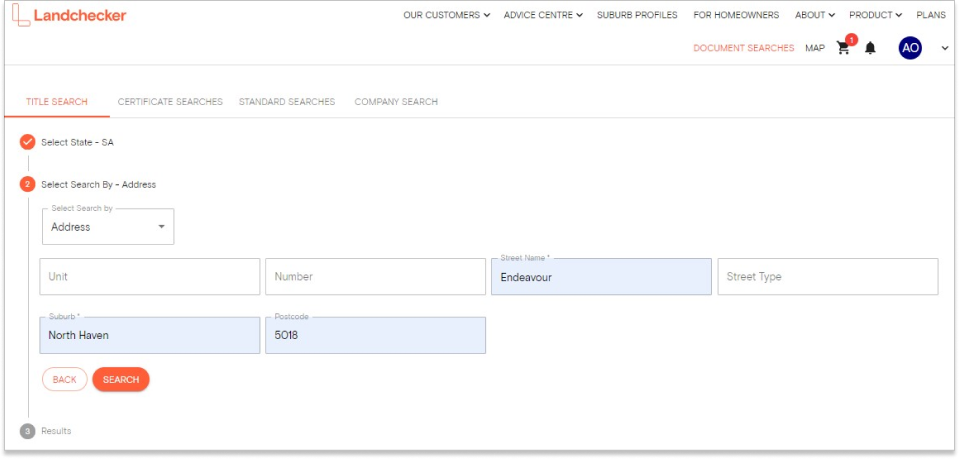The width and height of the screenshot is (959, 459).
Task: Open the Select Search by Address dropdown
Action: (x=108, y=226)
